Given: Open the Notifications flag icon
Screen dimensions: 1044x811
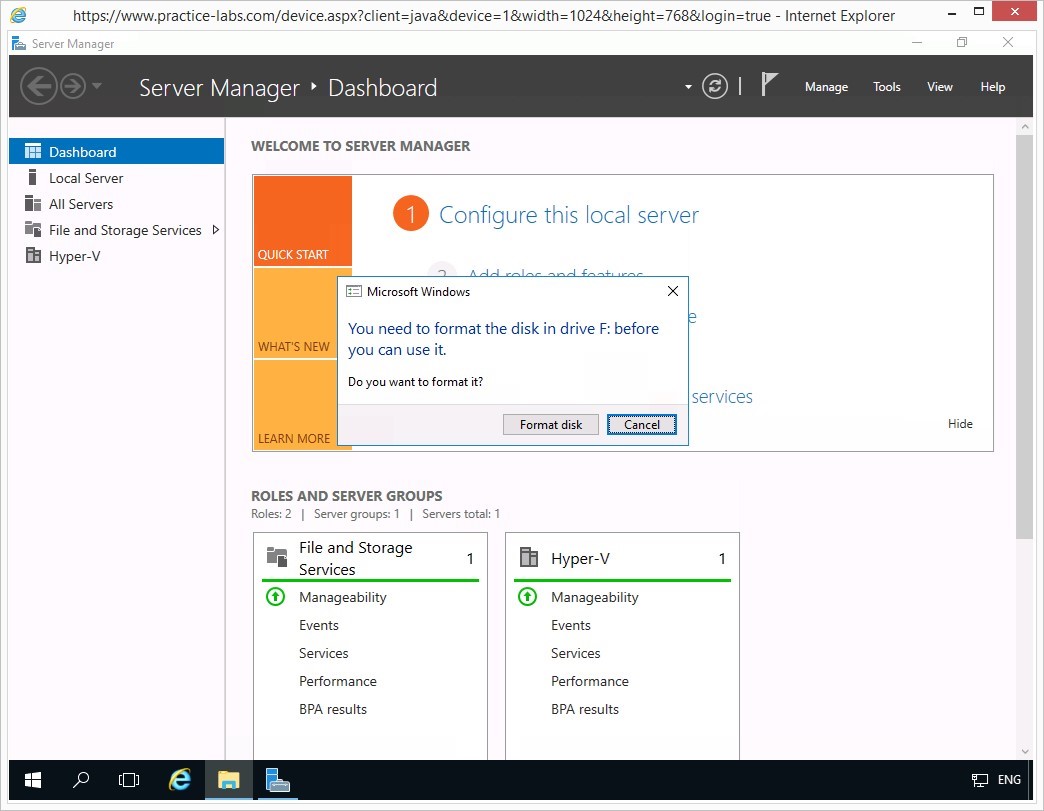Looking at the screenshot, I should [769, 85].
